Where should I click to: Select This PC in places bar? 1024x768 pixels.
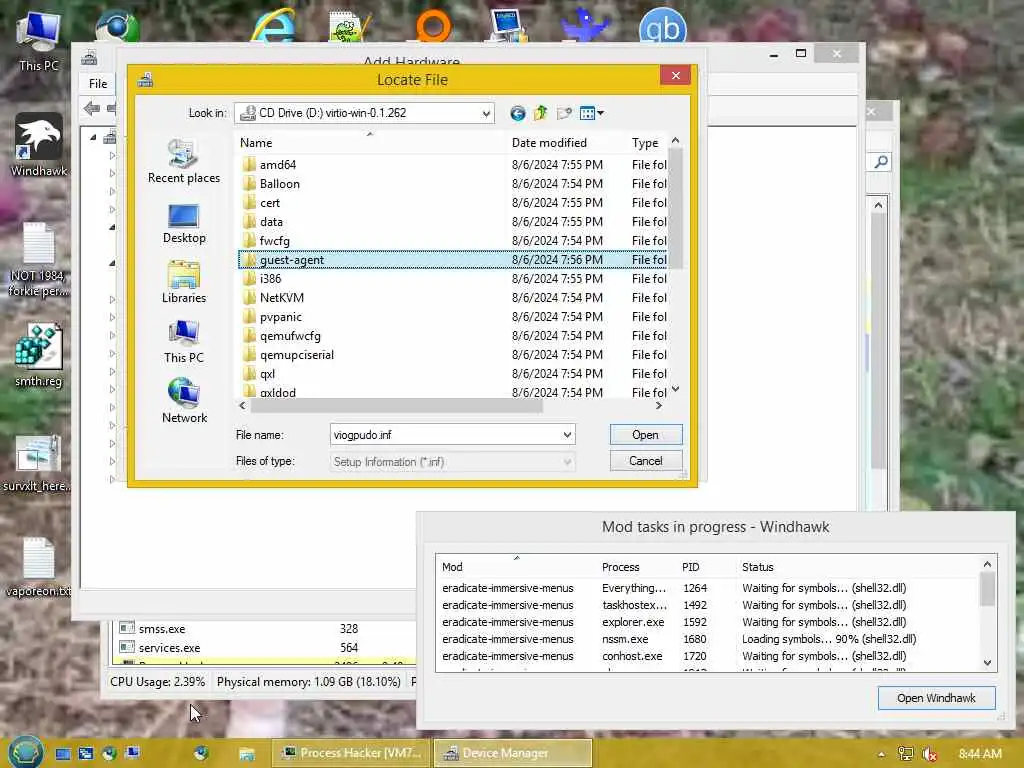coord(184,342)
